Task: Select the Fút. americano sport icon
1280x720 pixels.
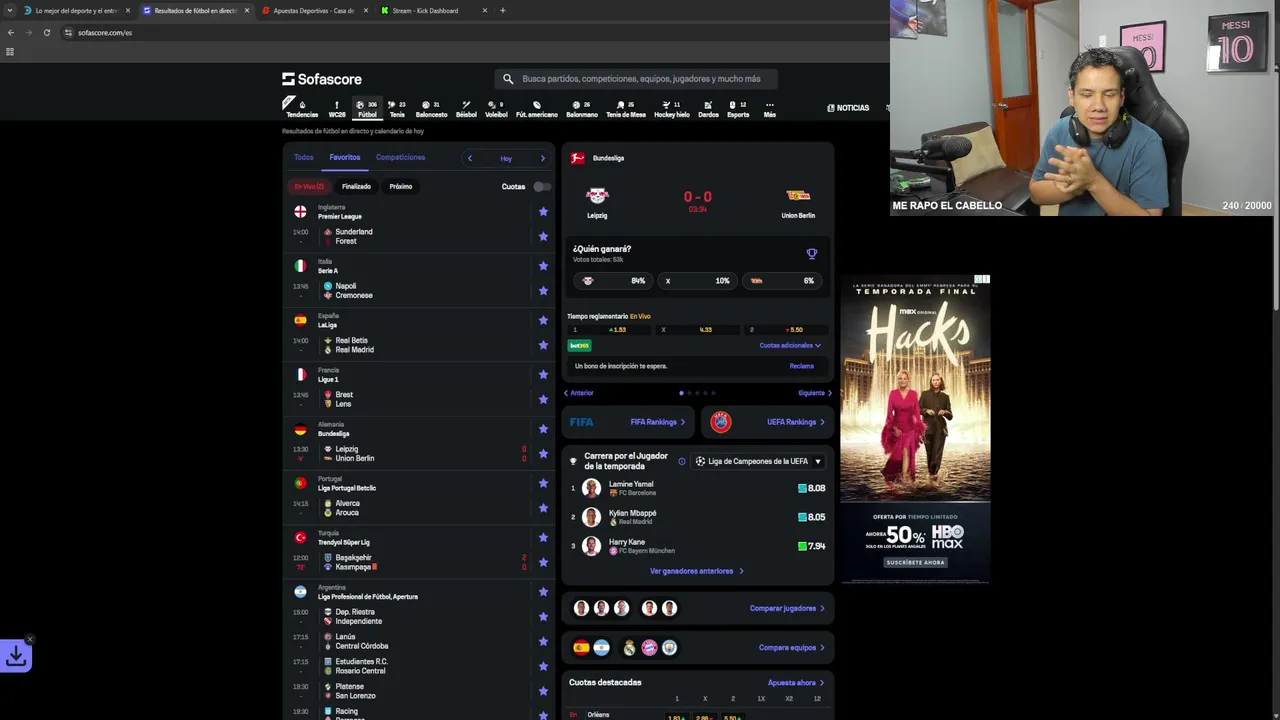Action: coord(537,108)
